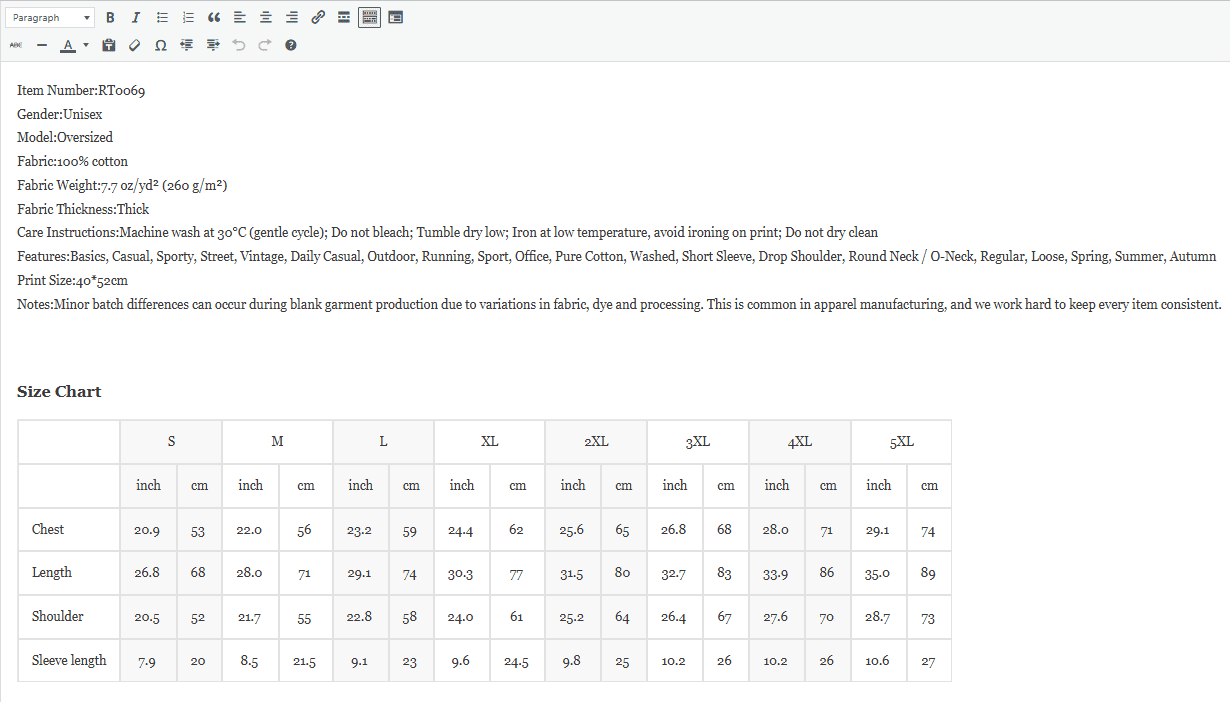Apply the current text color
The image size is (1230, 702).
tap(67, 45)
